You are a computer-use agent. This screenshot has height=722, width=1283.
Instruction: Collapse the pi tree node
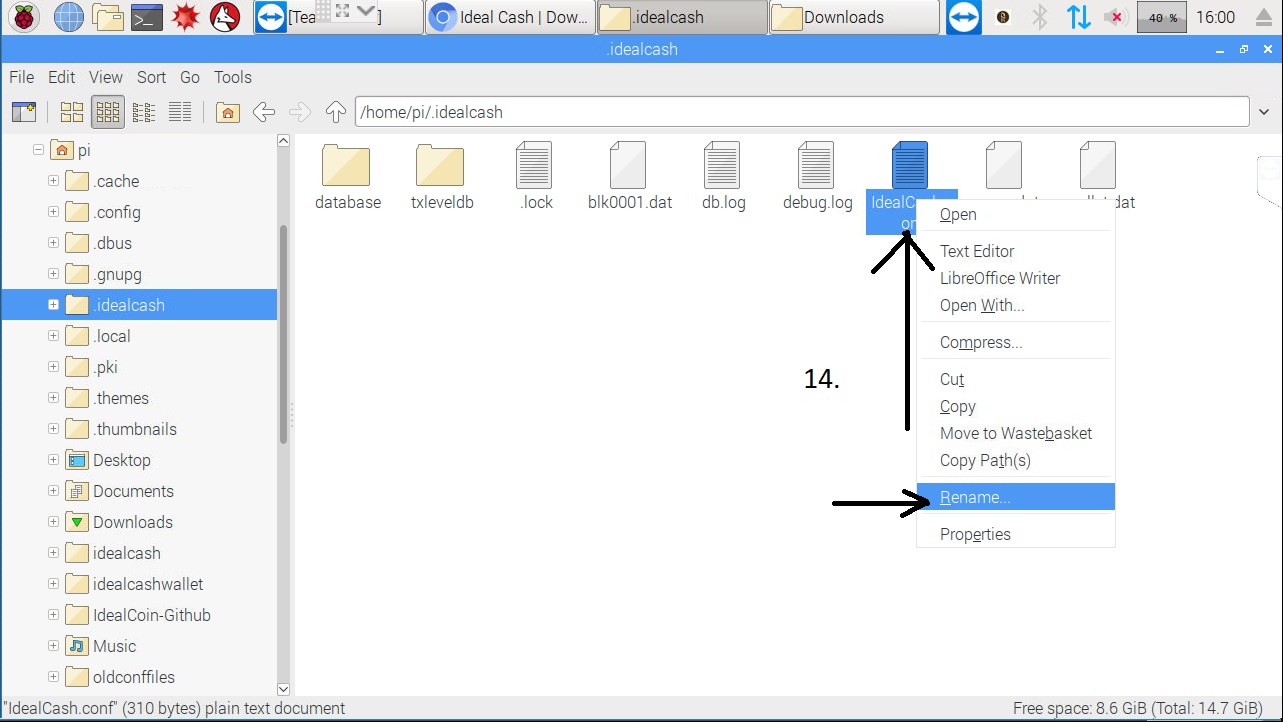pyautogui.click(x=38, y=150)
